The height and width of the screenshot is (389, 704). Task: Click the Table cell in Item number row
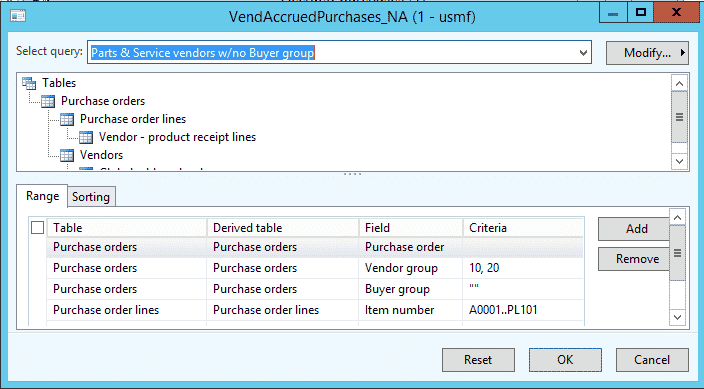[127, 310]
